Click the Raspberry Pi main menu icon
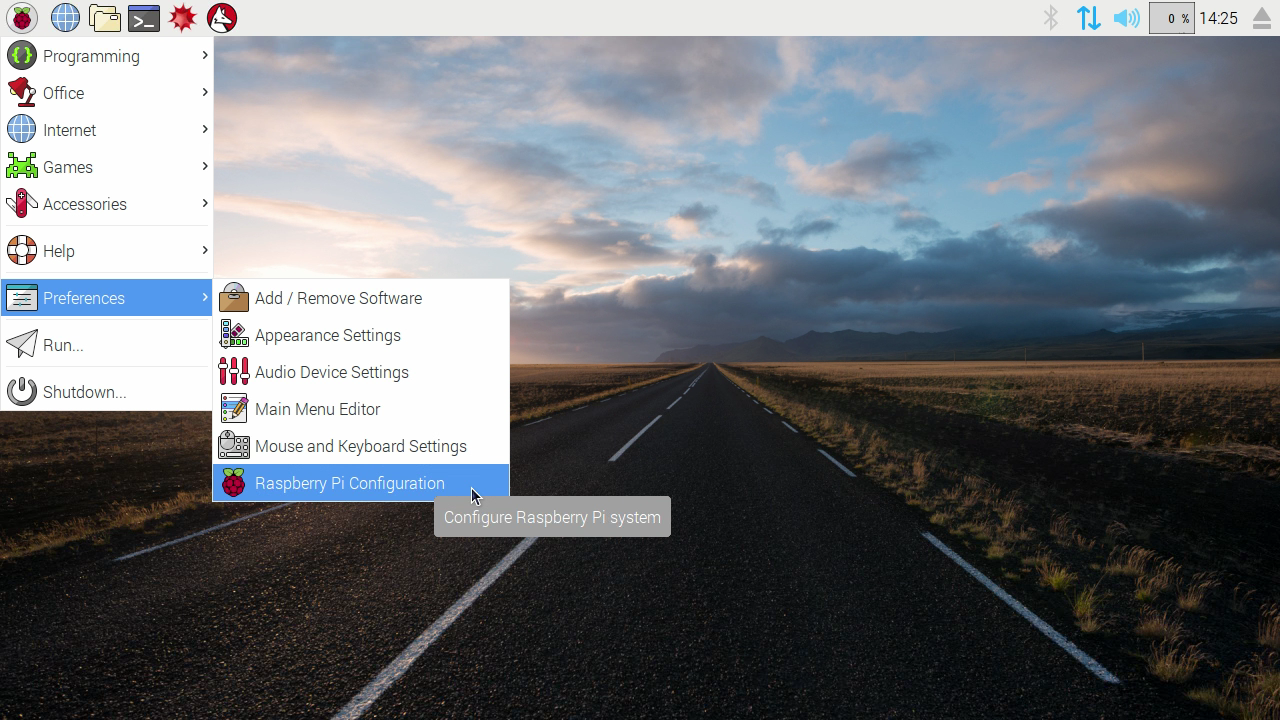1280x720 pixels. pos(22,18)
